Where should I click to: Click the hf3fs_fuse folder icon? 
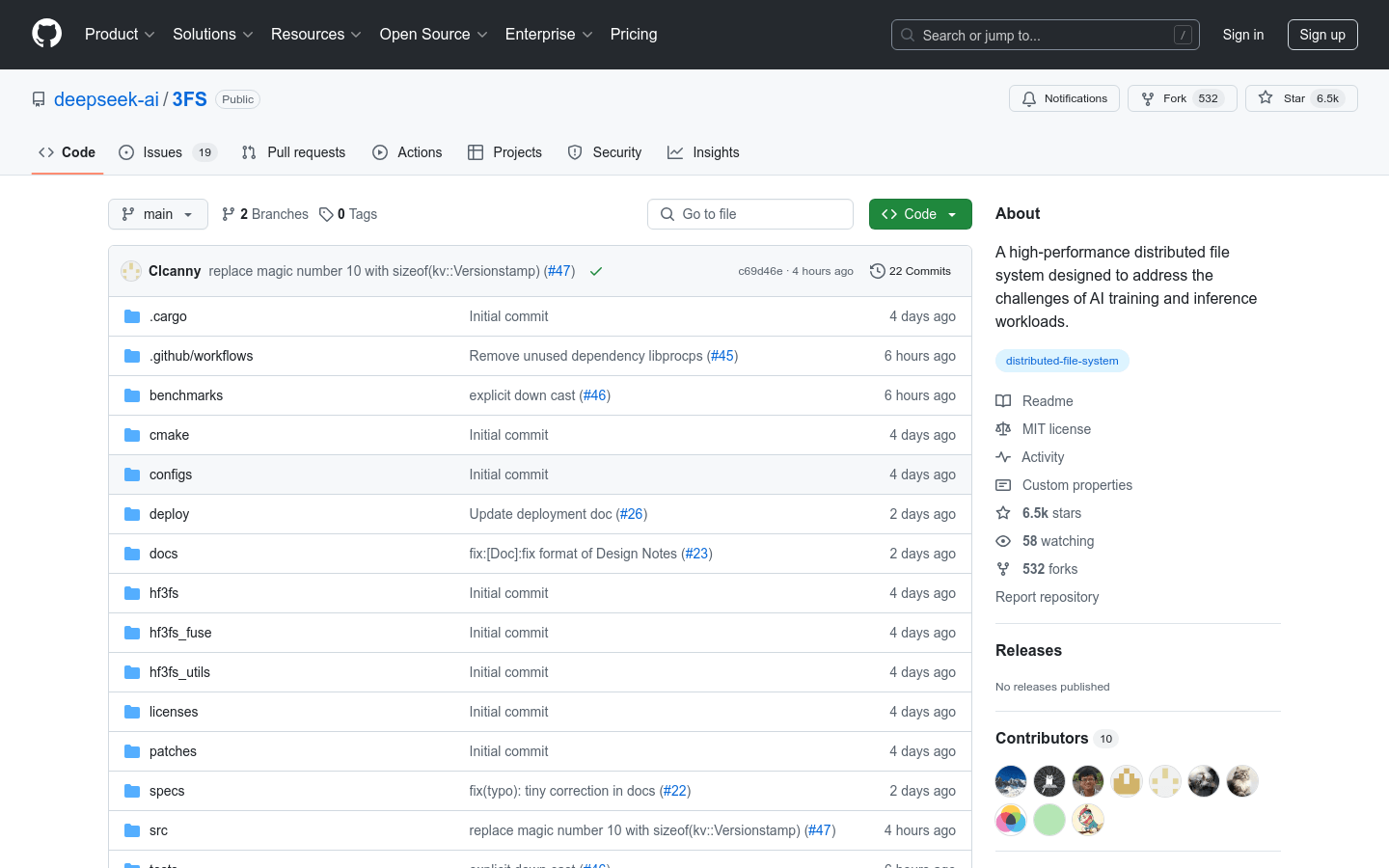(132, 633)
